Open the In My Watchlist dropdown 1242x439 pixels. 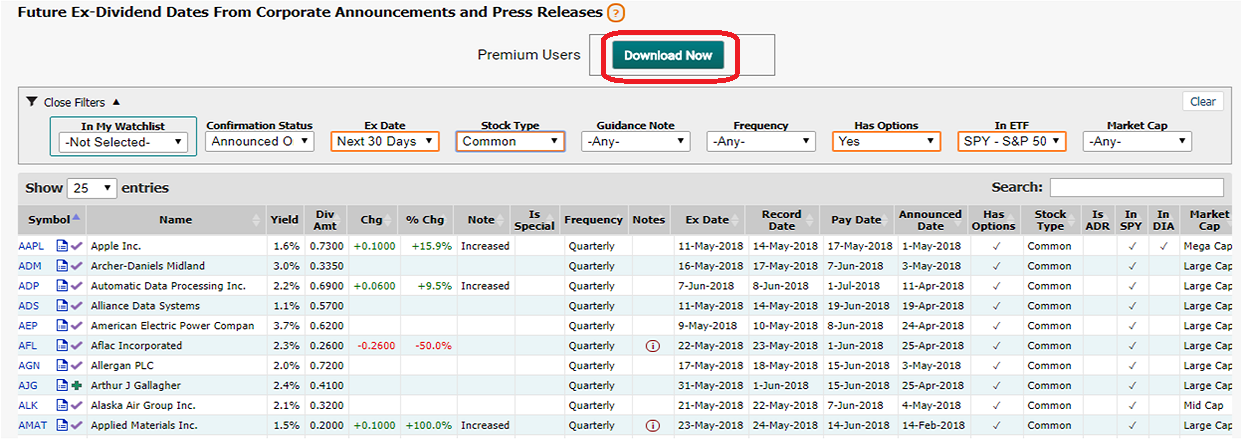click(x=124, y=142)
